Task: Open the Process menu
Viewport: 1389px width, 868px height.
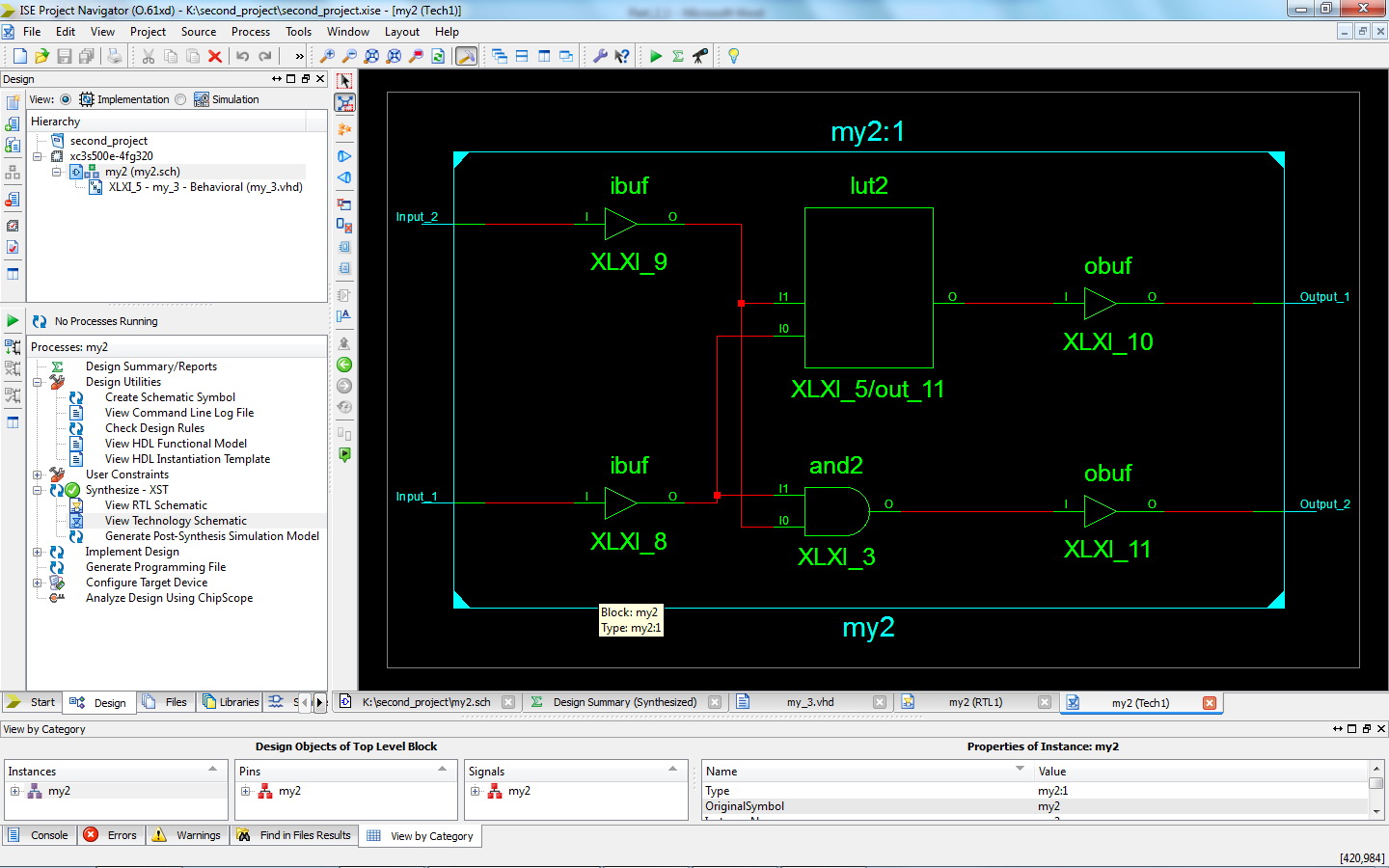Action: click(x=251, y=32)
